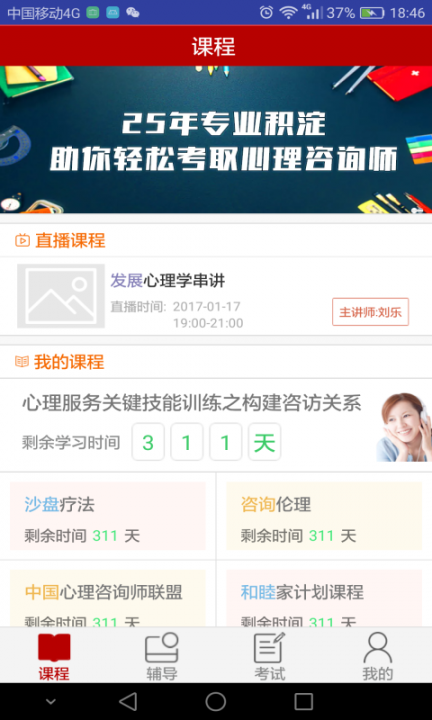Open 心理服务关键技能训练之构建咨访关系 course

tap(191, 403)
